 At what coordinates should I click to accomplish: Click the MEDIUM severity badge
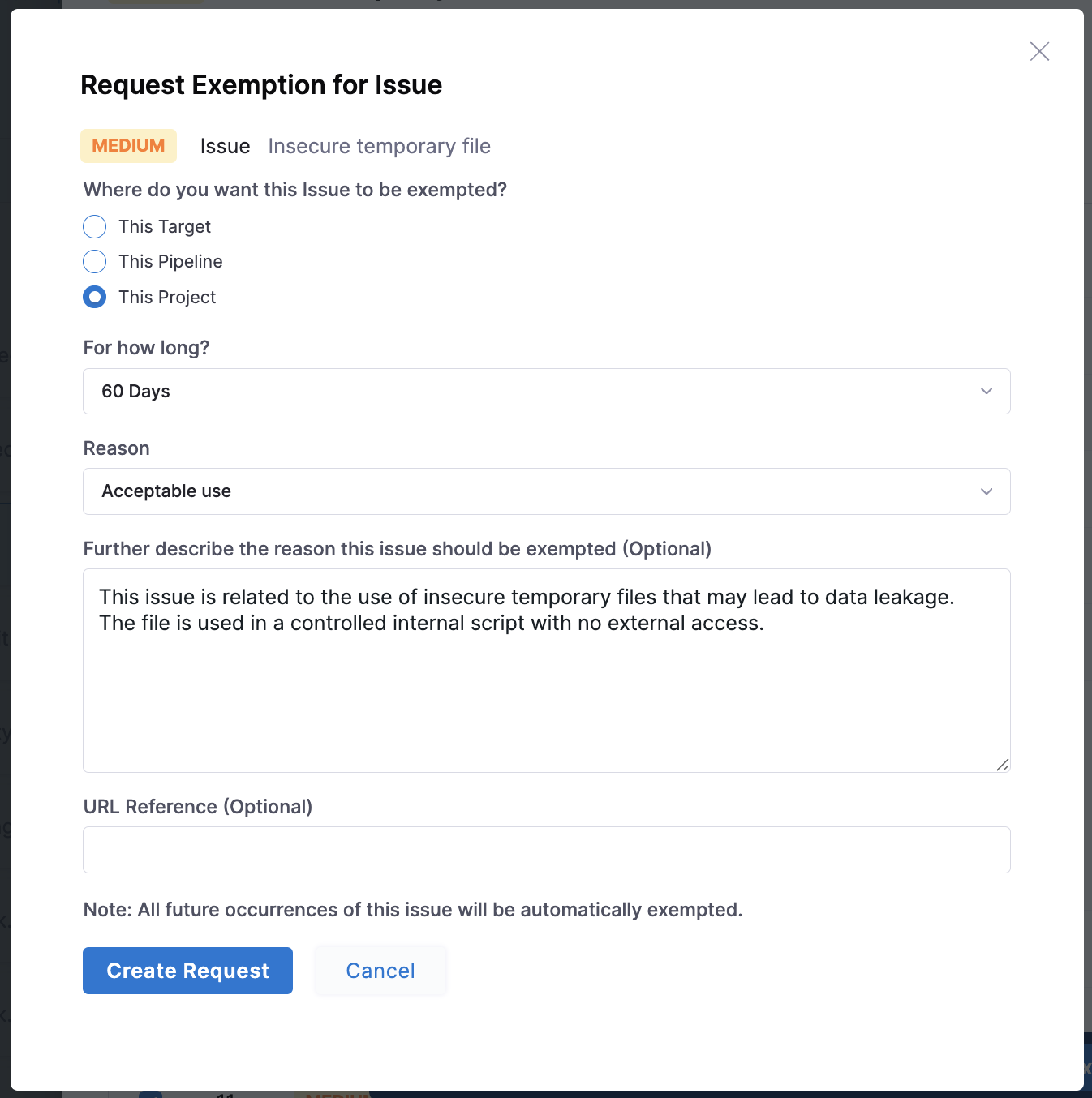[x=128, y=146]
